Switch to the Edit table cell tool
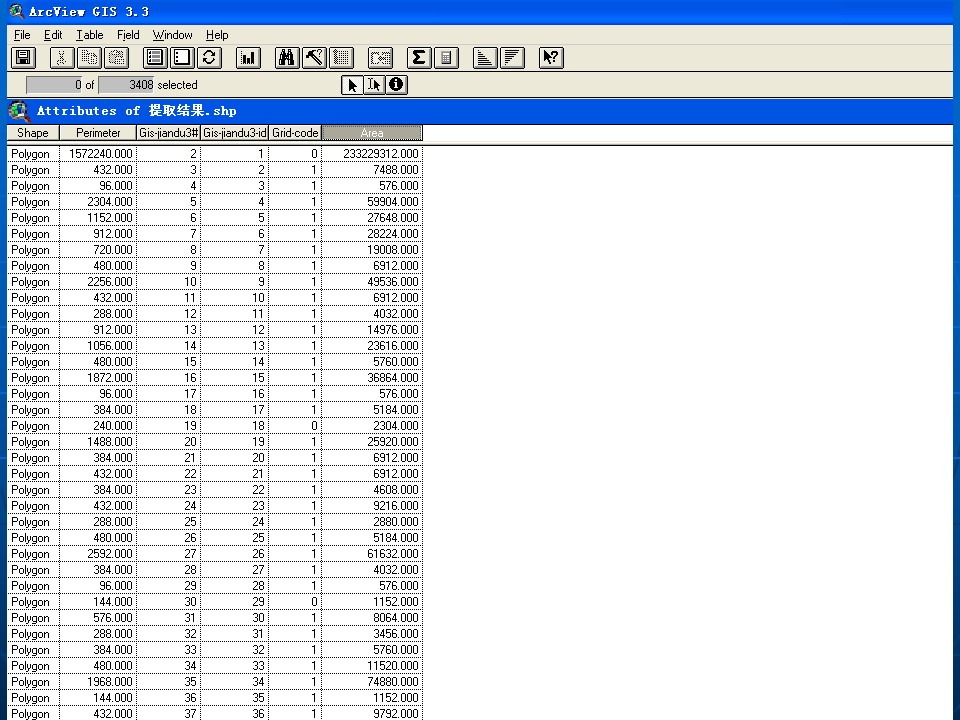This screenshot has height=720, width=960. point(374,84)
